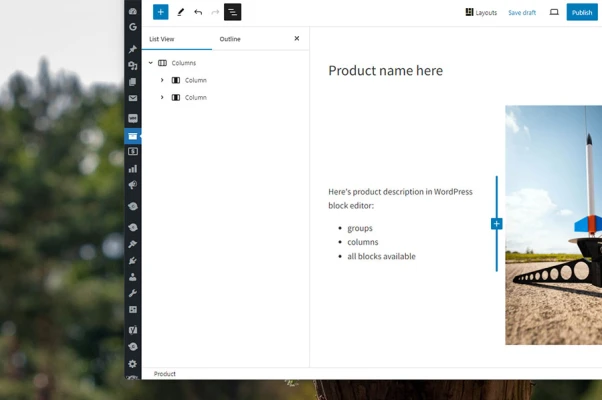This screenshot has width=602, height=400.
Task: Open Analytics bar chart sidebar icon
Action: click(133, 169)
